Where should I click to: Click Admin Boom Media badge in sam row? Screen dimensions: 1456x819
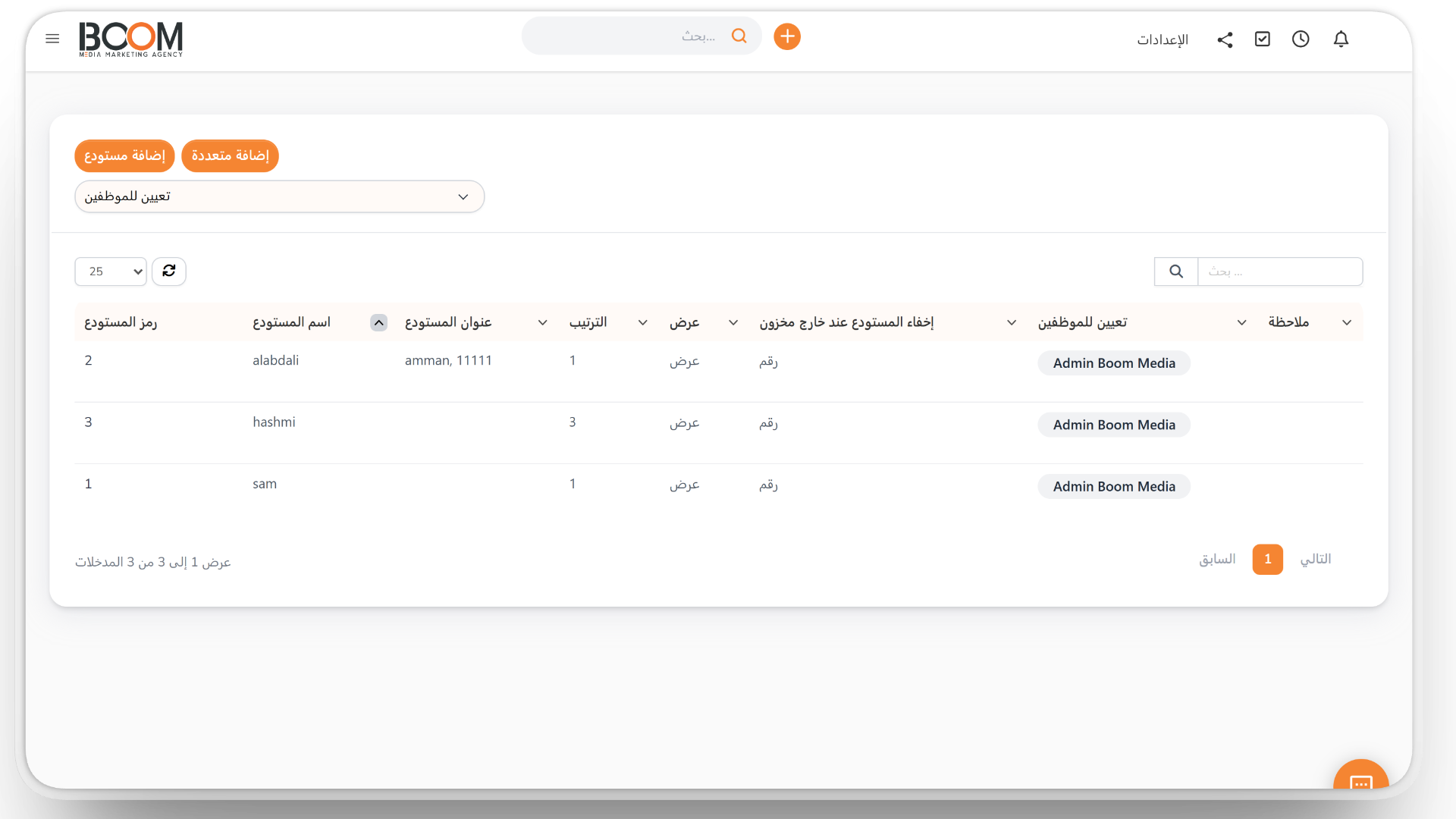pos(1114,486)
